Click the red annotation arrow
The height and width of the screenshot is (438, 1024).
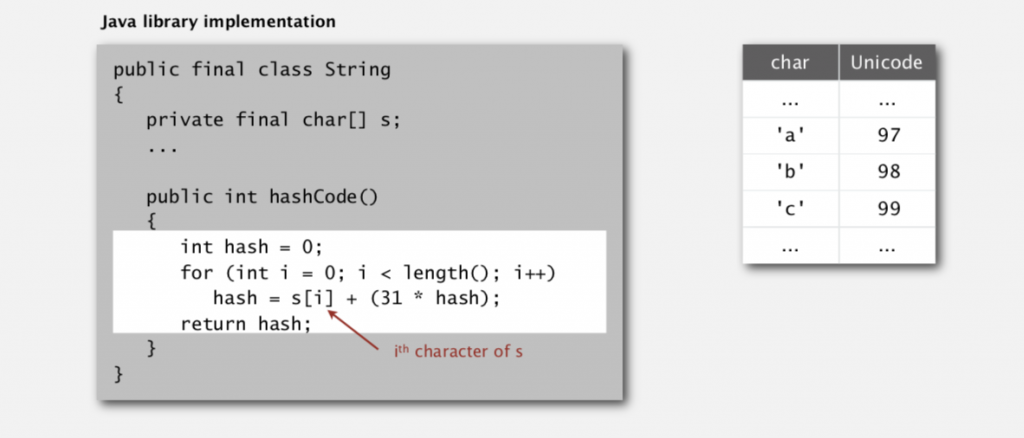(x=356, y=331)
